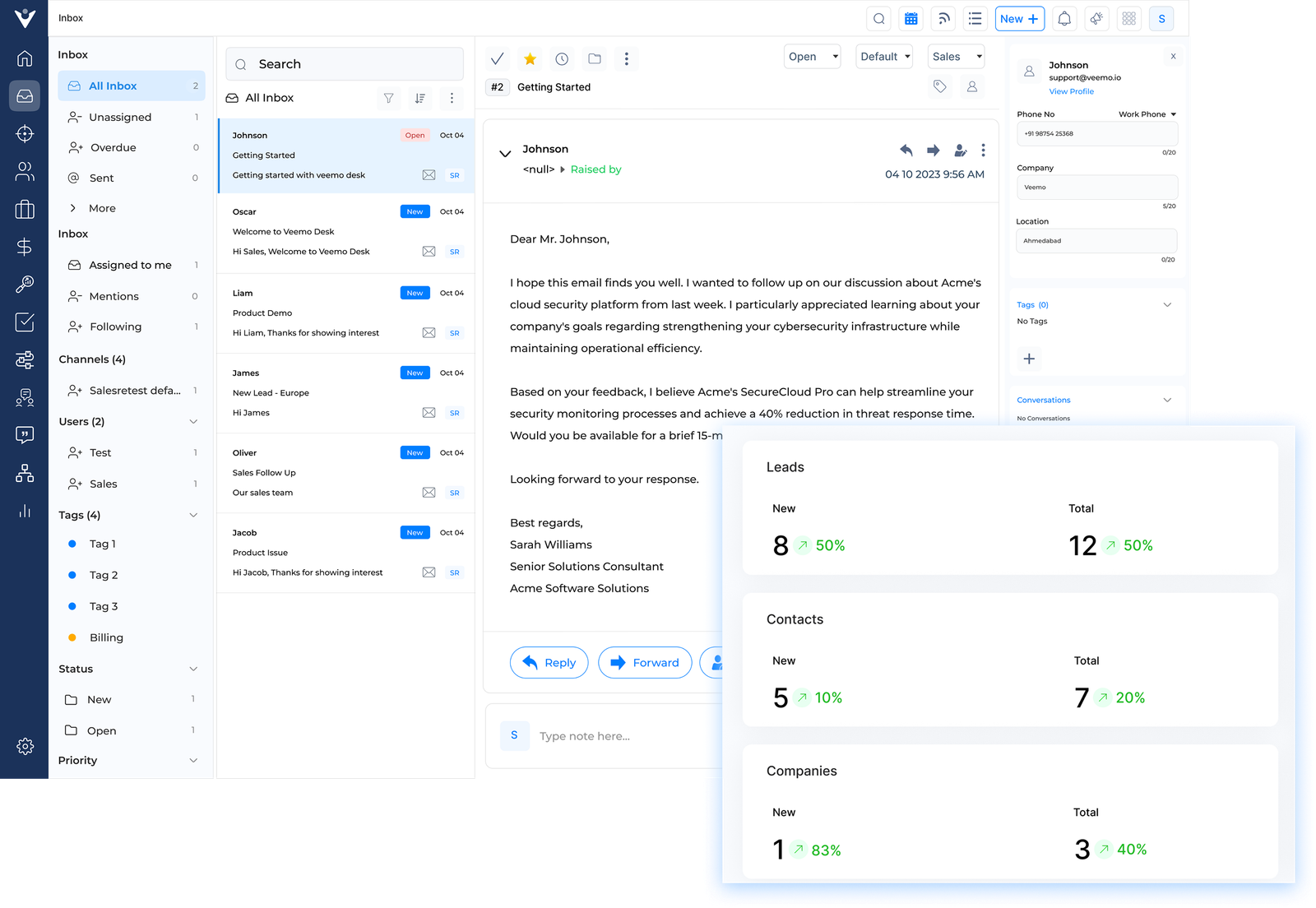The image size is (1316, 908).
Task: Open reports chart icon in left sidebar
Action: pos(25,512)
